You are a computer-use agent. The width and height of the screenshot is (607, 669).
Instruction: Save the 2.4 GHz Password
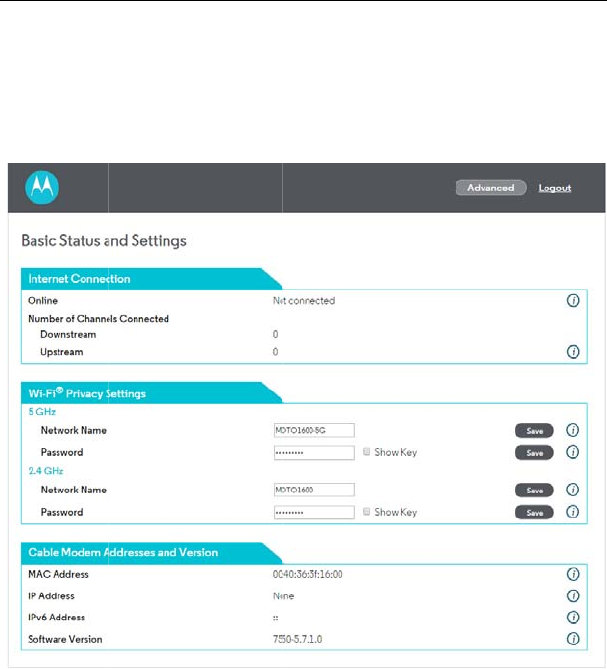(x=534, y=512)
